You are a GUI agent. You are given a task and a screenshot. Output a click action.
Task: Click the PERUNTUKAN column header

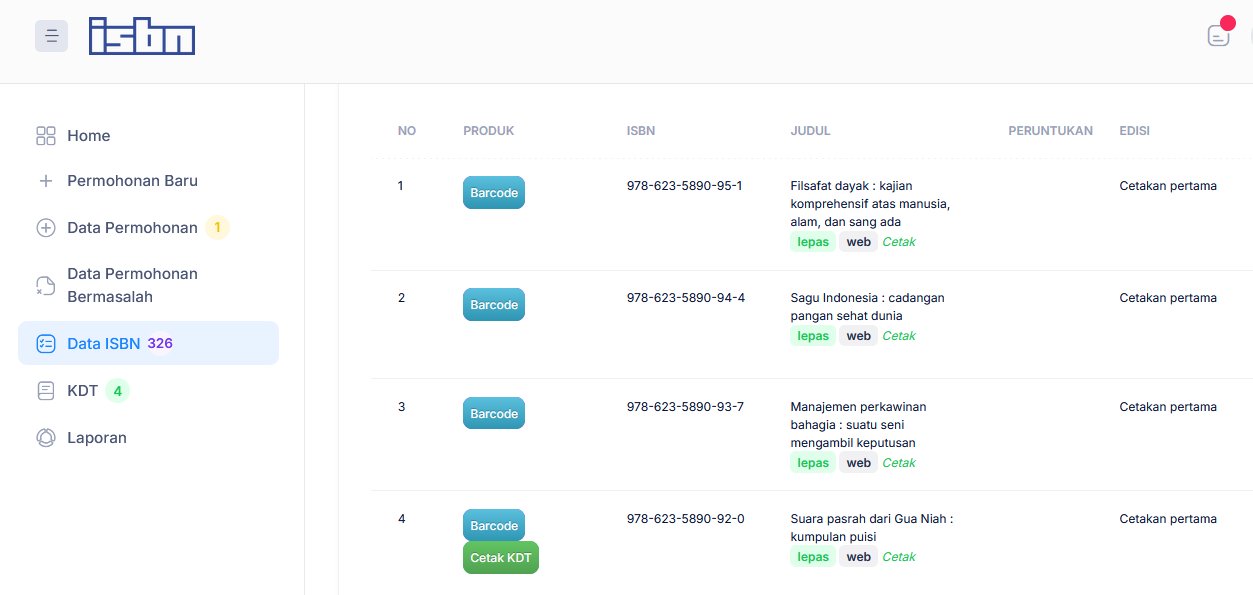click(1050, 131)
